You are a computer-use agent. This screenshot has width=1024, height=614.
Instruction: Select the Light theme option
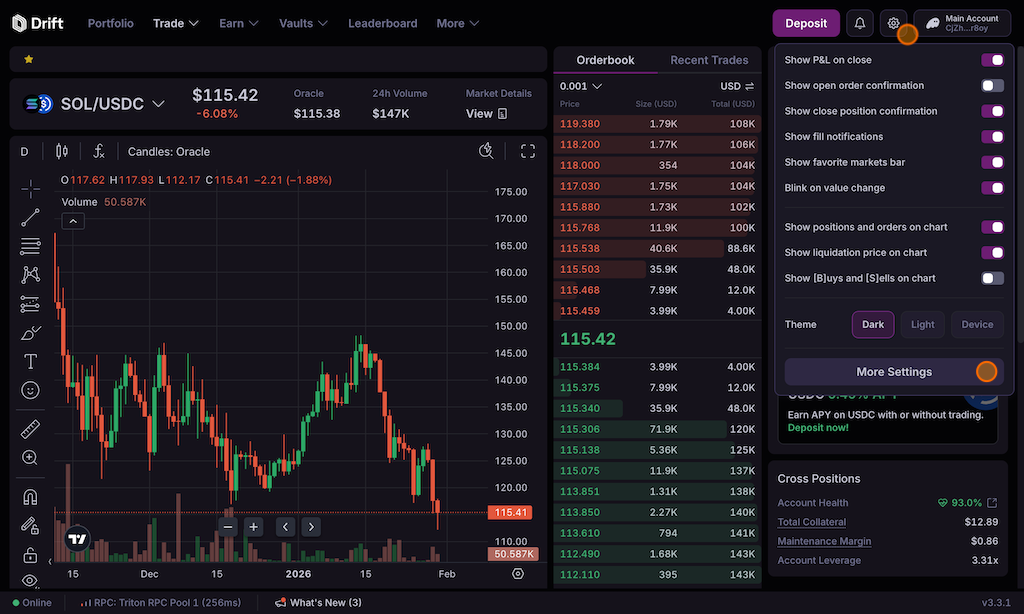pos(923,325)
